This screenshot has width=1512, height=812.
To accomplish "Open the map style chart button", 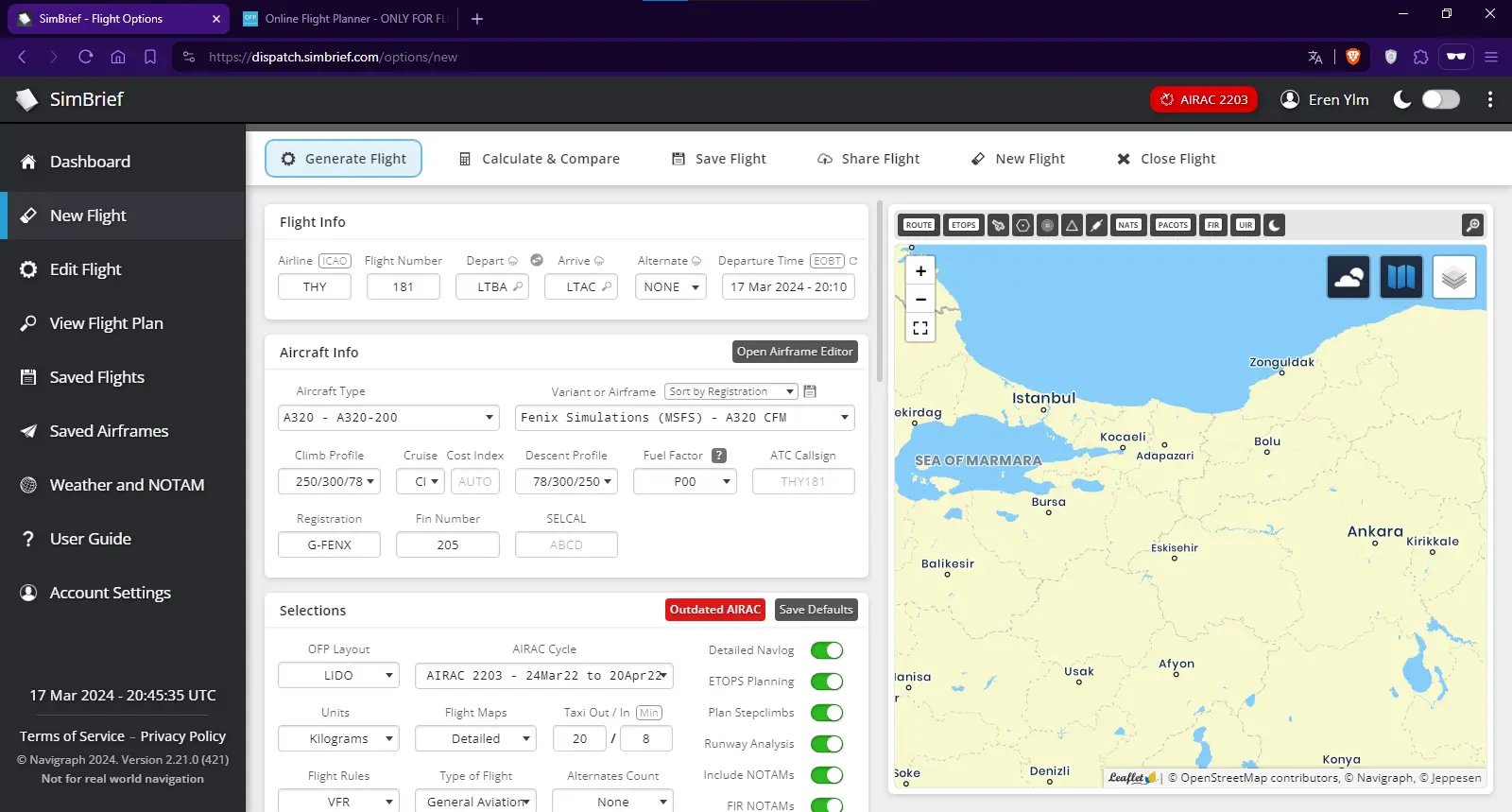I will (1401, 277).
